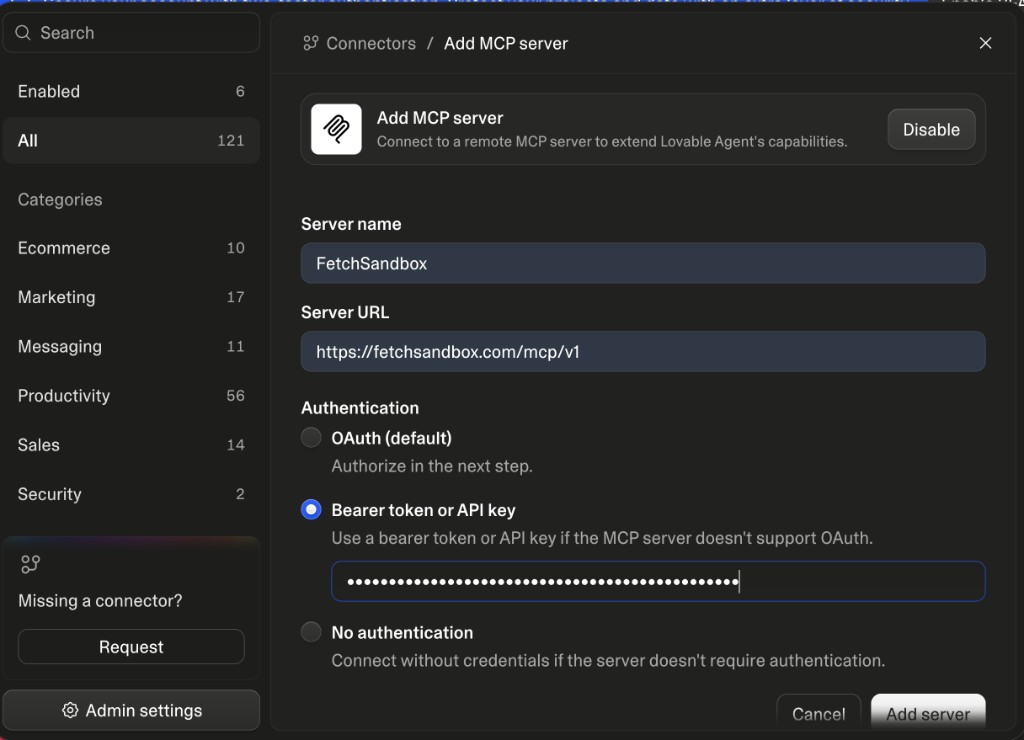The height and width of the screenshot is (740, 1024).
Task: Click the Productivity count "56"
Action: point(236,396)
